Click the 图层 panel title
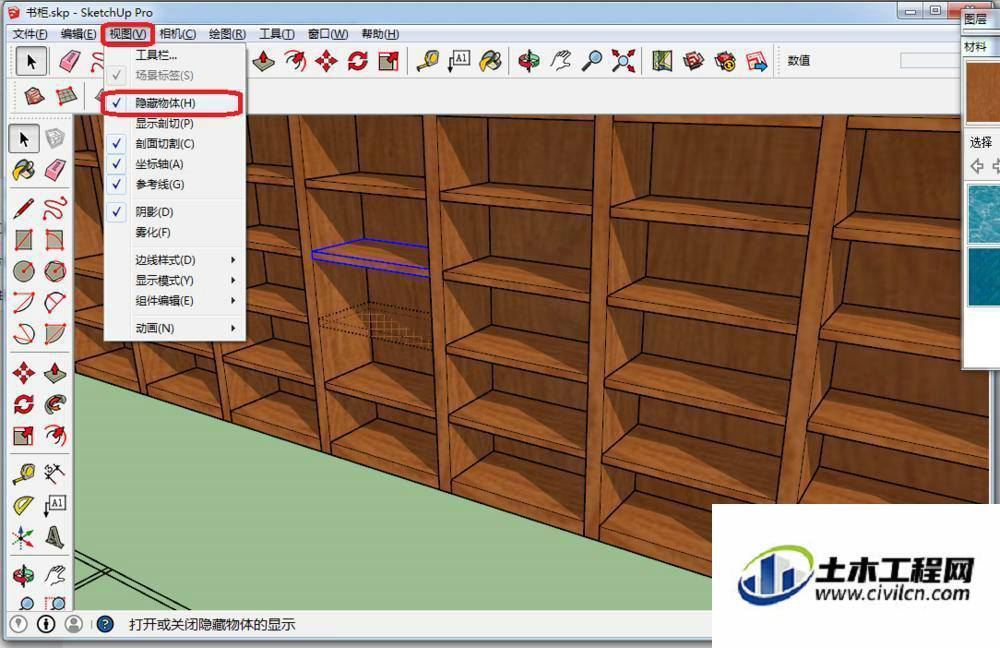1000x648 pixels. point(976,19)
